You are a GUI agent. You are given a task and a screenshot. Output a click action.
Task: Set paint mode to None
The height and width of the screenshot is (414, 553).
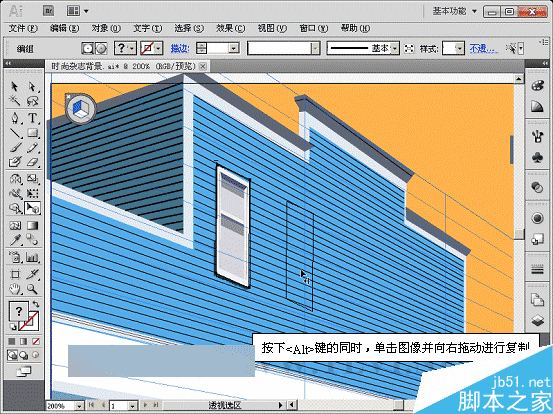36,341
